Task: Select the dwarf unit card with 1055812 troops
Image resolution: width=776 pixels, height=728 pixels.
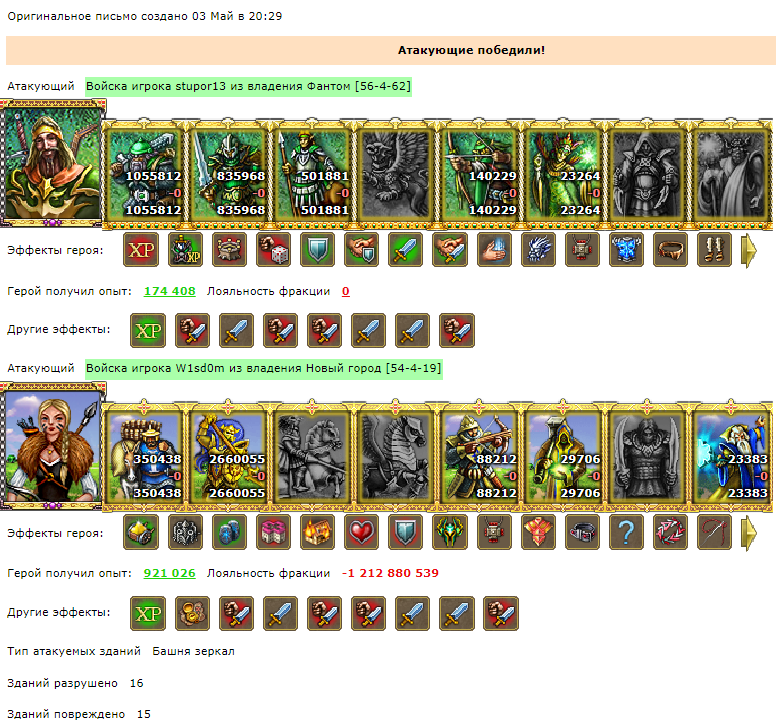Action: pyautogui.click(x=144, y=172)
